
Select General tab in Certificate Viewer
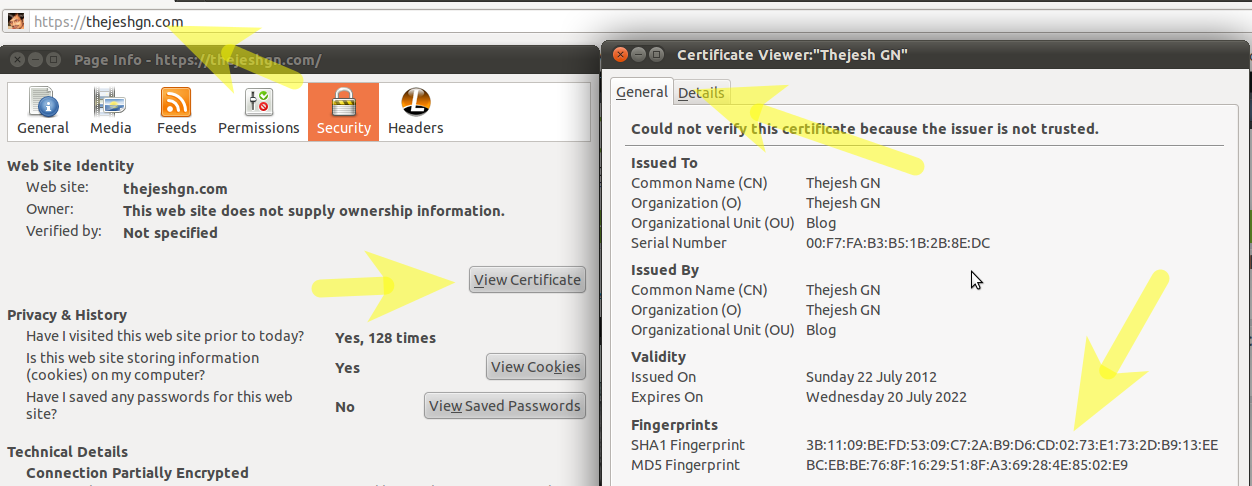[641, 92]
